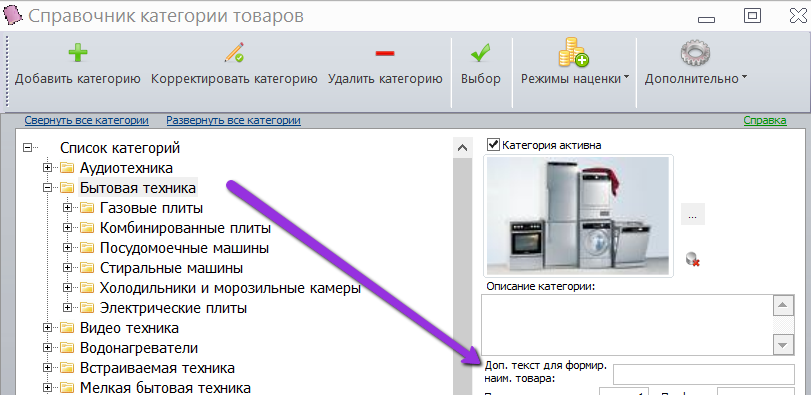
Task: Click the Корректировать категорию label
Action: (x=234, y=79)
